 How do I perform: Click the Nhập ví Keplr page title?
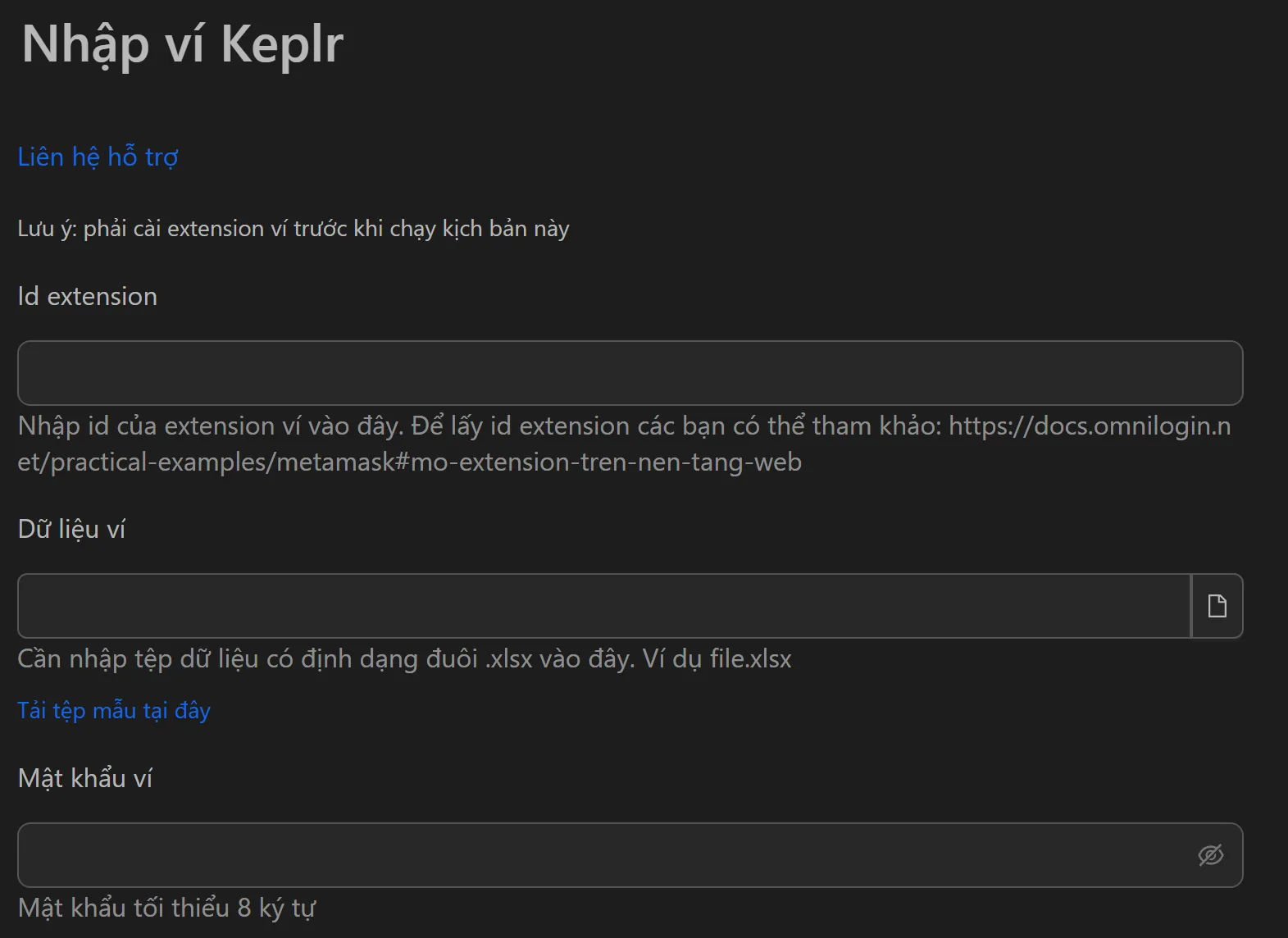click(182, 45)
